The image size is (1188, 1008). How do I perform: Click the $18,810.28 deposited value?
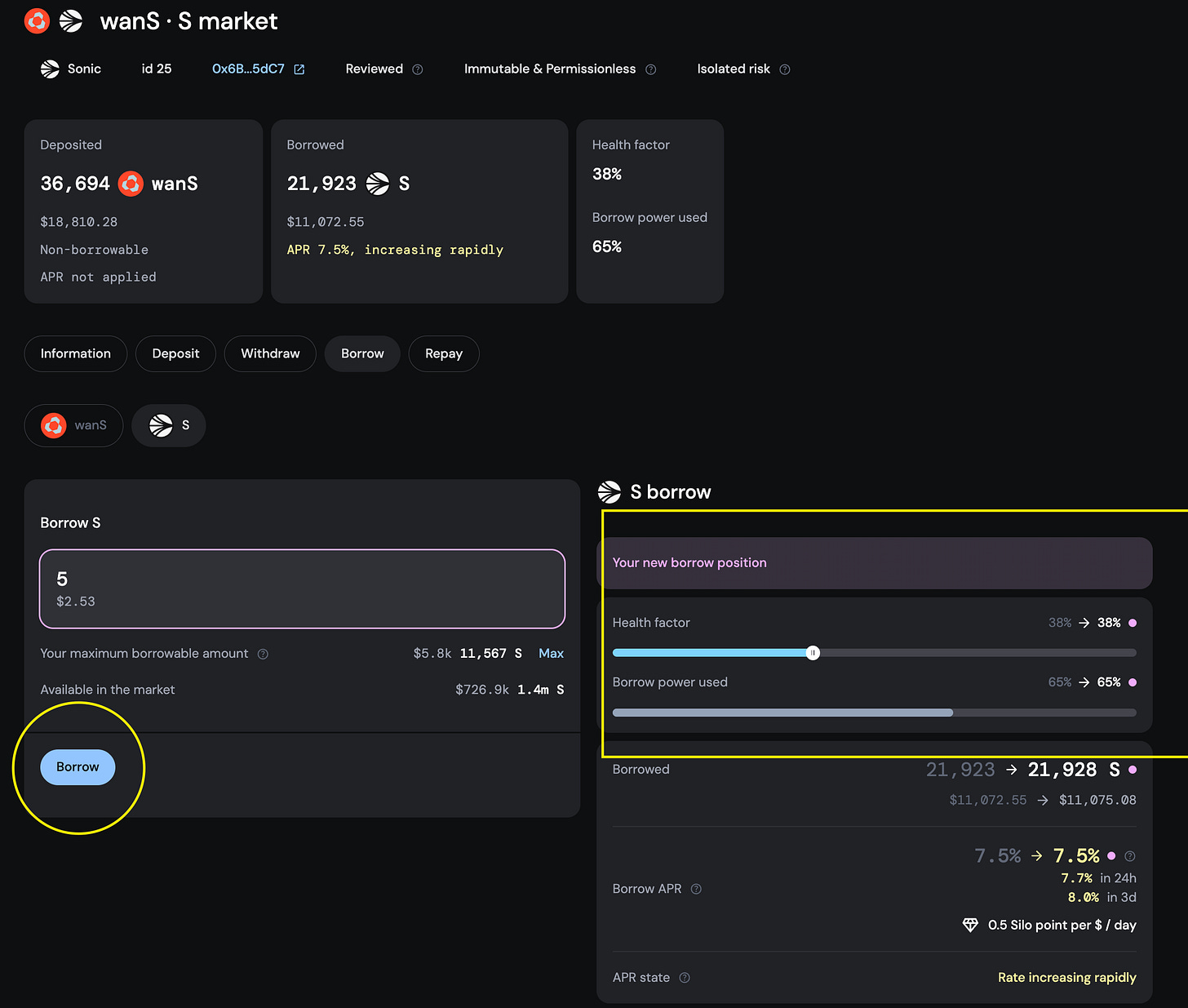79,222
